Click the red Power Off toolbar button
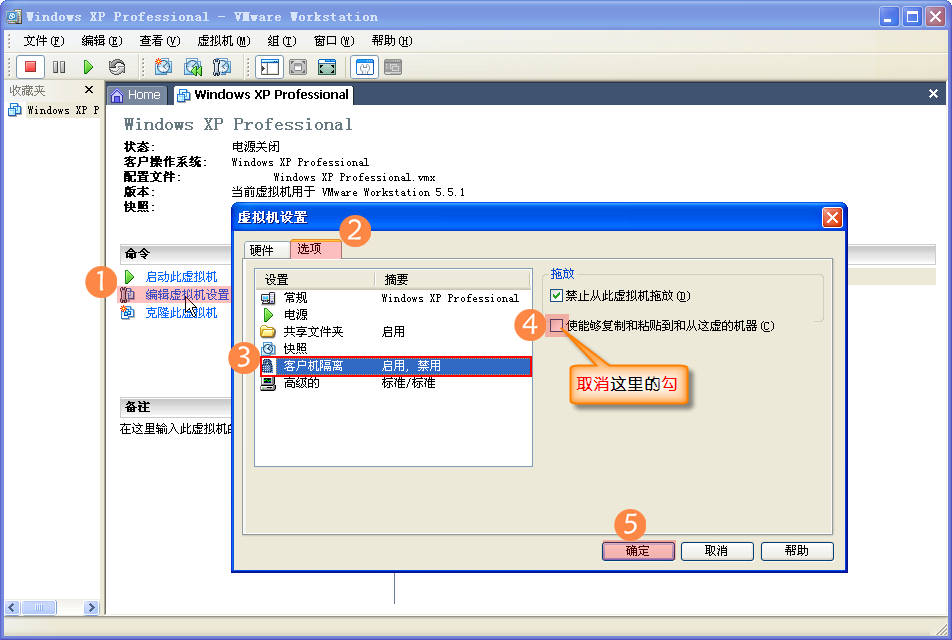 click(x=30, y=67)
